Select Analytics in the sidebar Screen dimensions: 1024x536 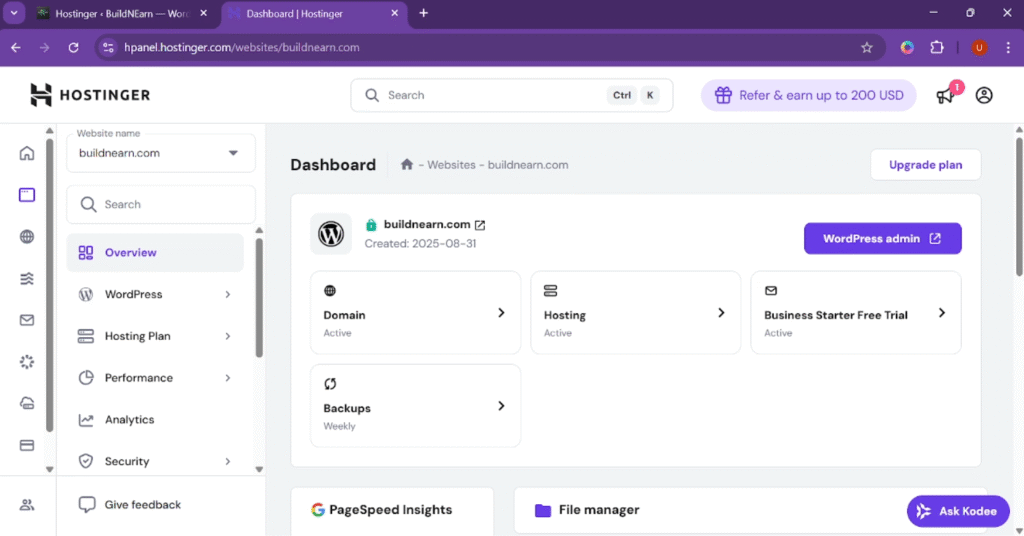click(x=130, y=420)
